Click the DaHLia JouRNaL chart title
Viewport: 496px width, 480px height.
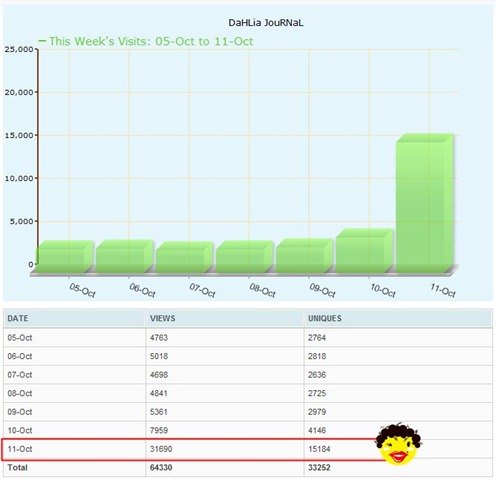click(x=266, y=23)
